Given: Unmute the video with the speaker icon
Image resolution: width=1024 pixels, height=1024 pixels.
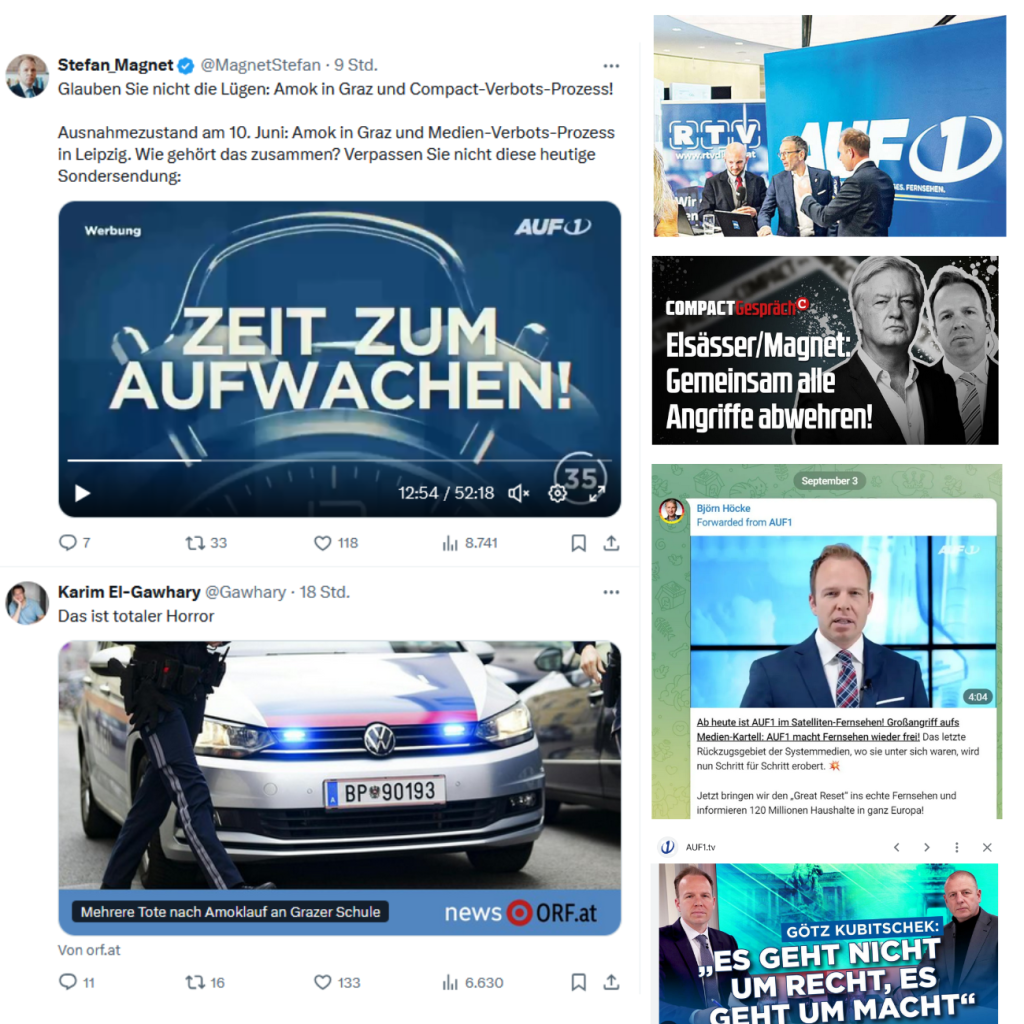Looking at the screenshot, I should [519, 494].
